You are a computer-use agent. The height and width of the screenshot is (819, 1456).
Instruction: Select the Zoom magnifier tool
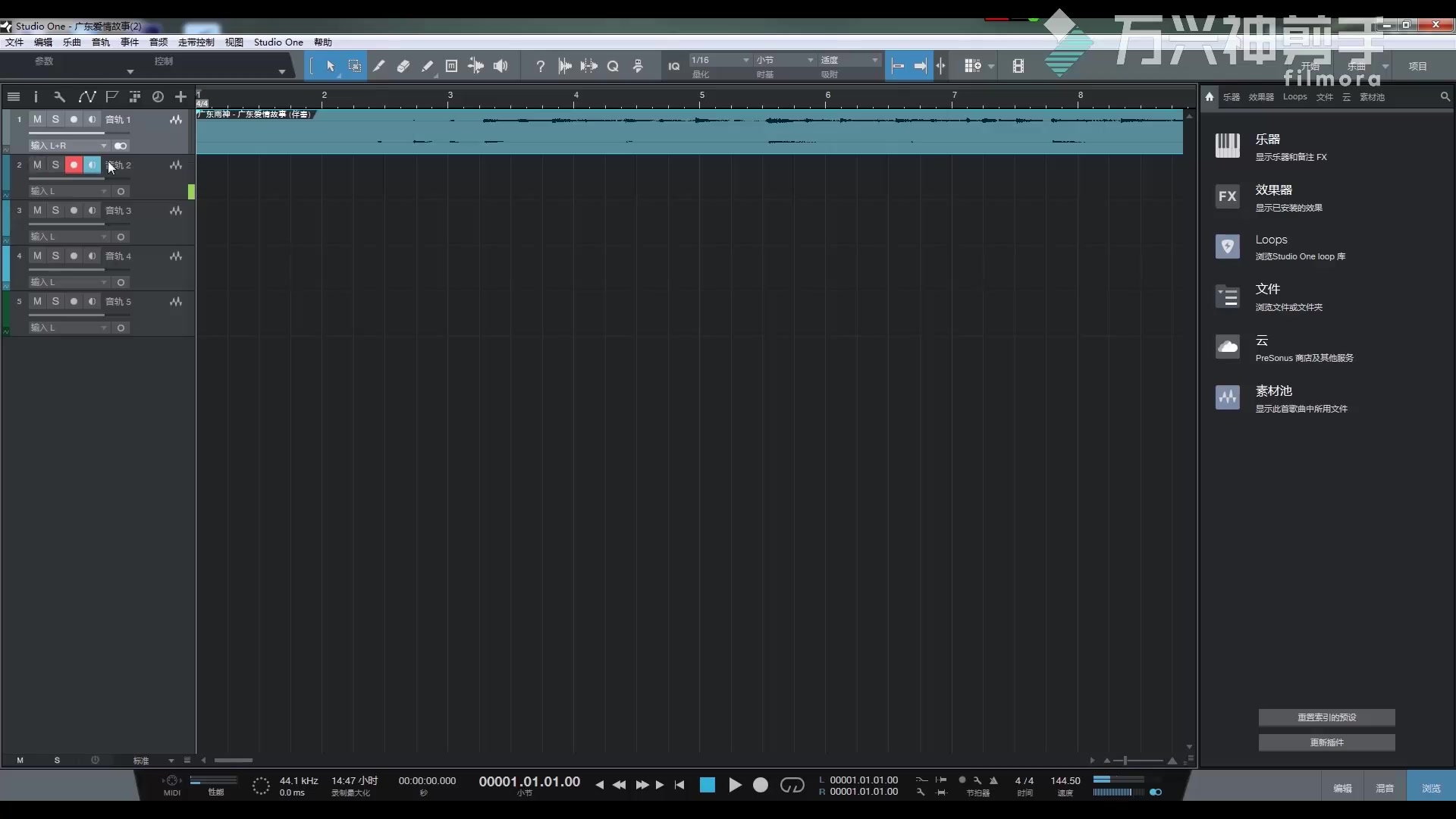(x=613, y=67)
